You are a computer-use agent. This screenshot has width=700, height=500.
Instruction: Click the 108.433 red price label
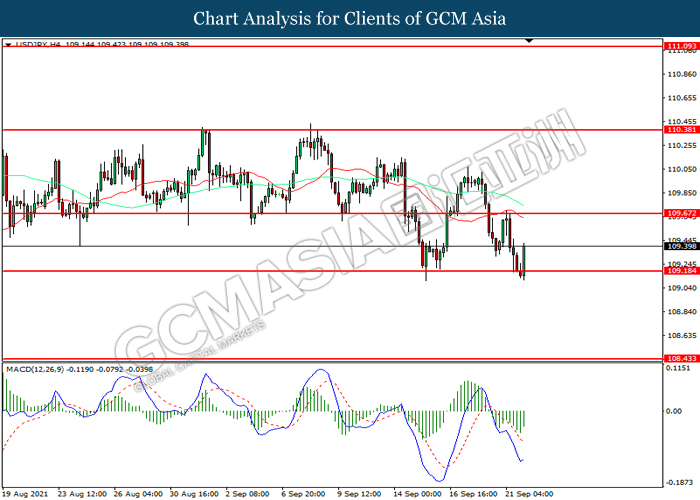coord(682,358)
